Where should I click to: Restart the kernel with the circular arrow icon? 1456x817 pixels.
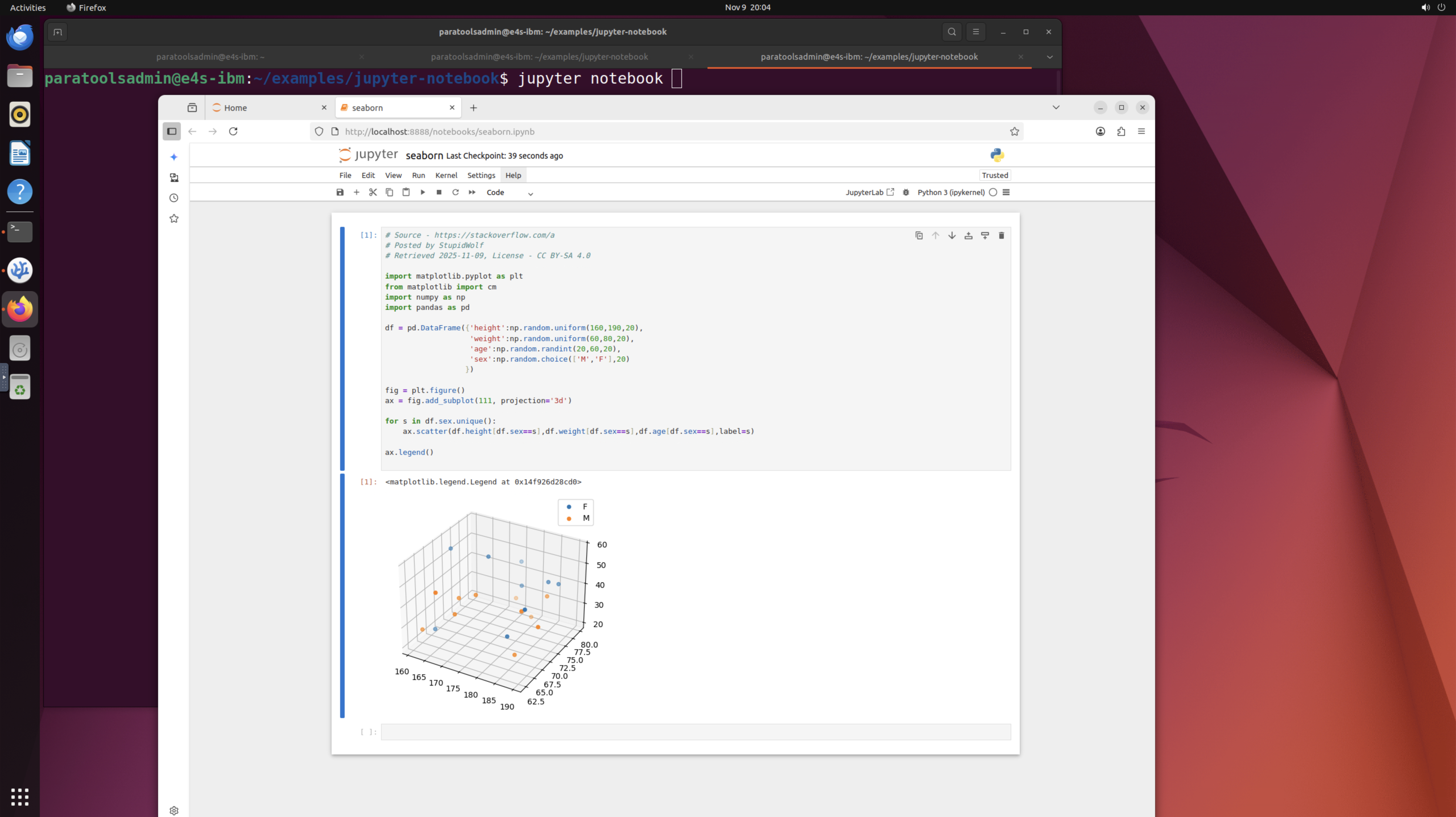pyautogui.click(x=455, y=192)
